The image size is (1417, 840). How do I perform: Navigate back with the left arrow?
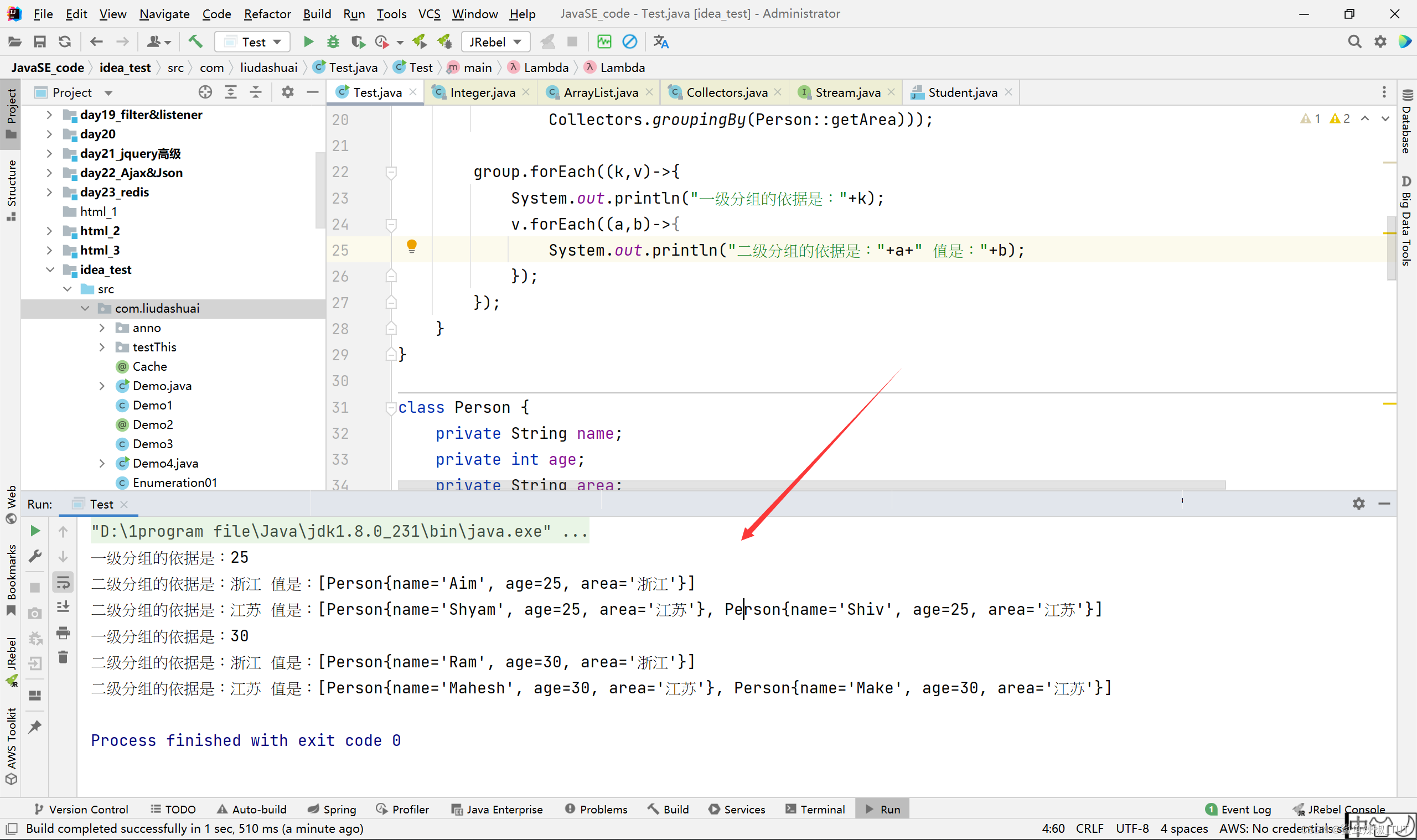pos(96,42)
